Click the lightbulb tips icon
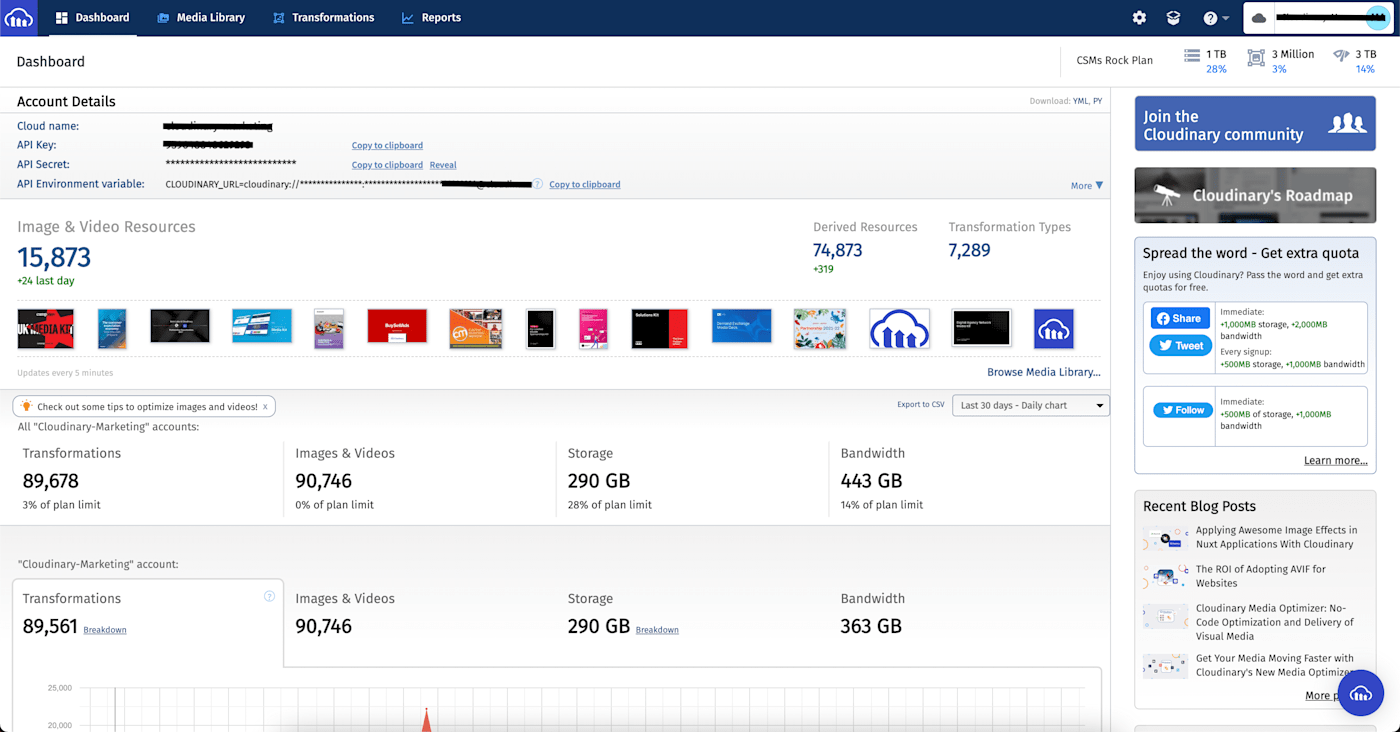 pyautogui.click(x=27, y=407)
